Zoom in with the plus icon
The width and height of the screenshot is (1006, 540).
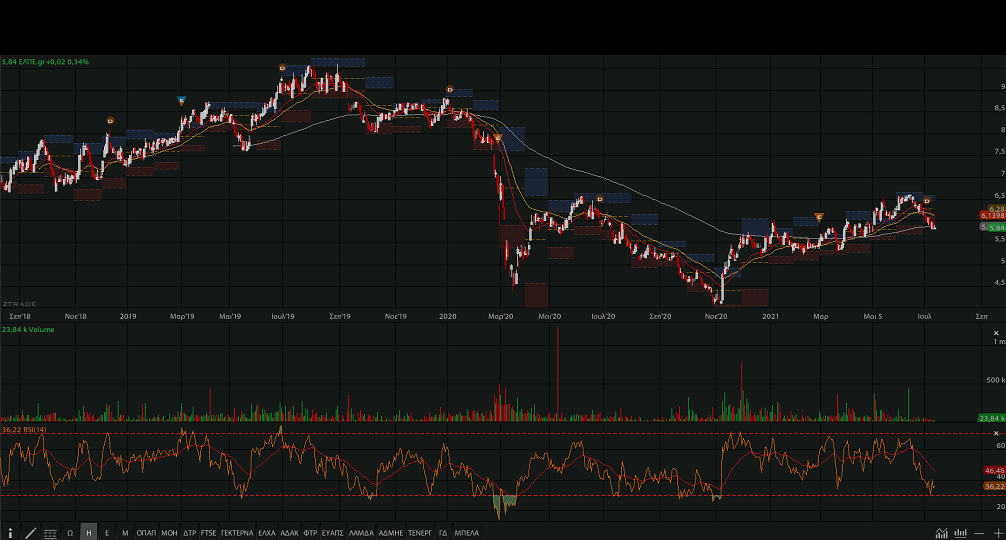point(996,533)
